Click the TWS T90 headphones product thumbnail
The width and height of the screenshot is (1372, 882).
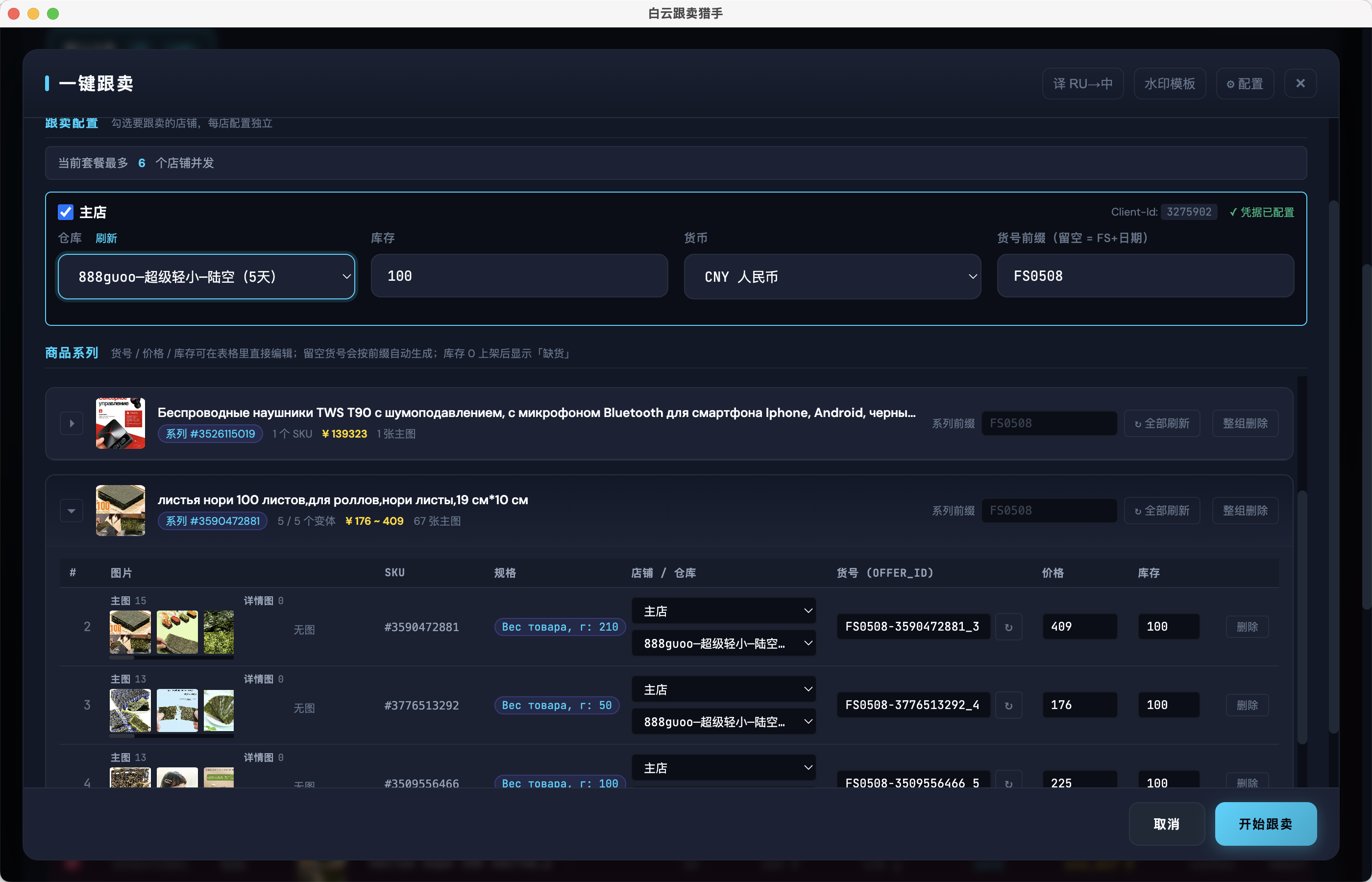click(x=120, y=424)
